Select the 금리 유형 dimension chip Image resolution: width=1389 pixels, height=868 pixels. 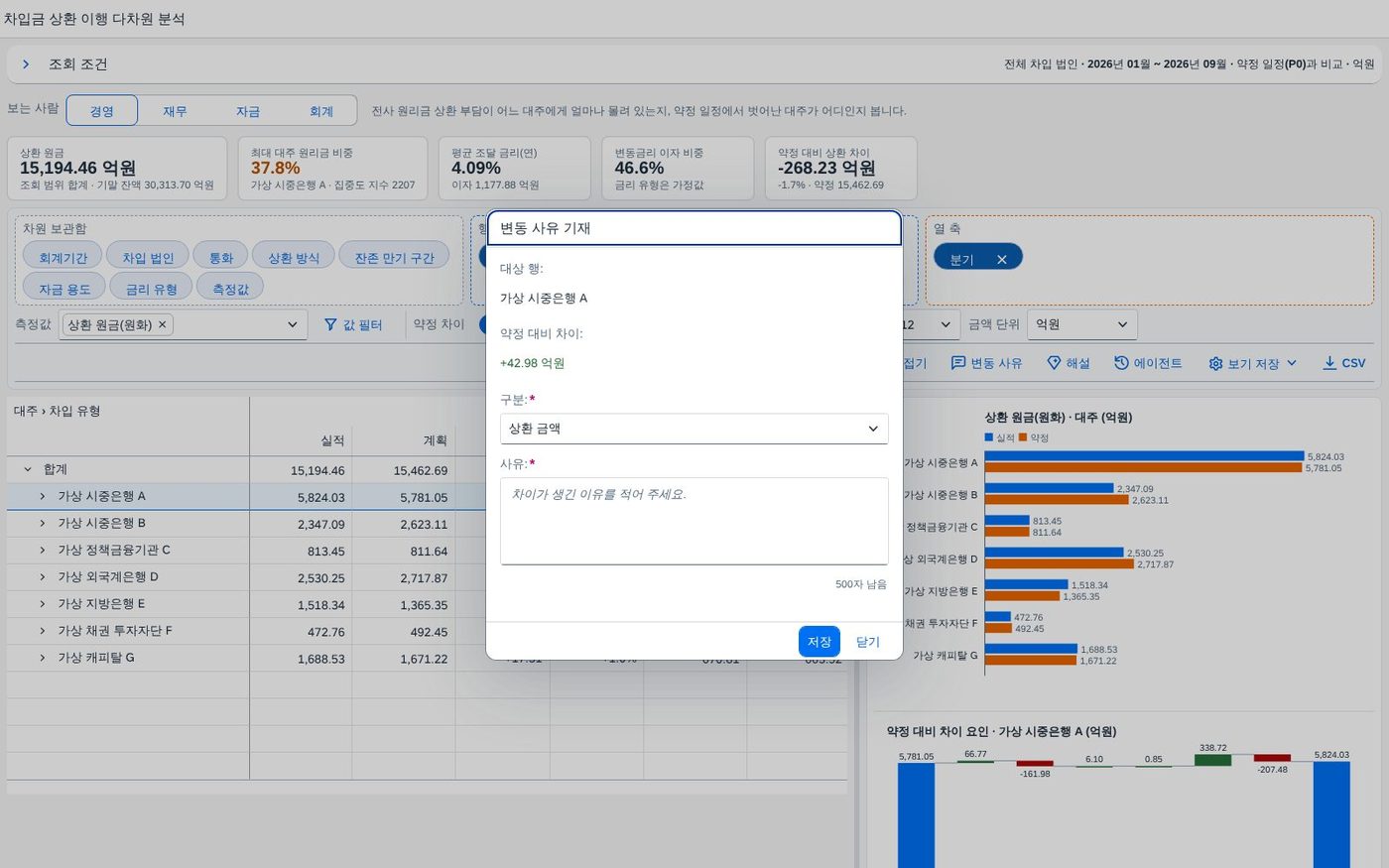pyautogui.click(x=151, y=289)
